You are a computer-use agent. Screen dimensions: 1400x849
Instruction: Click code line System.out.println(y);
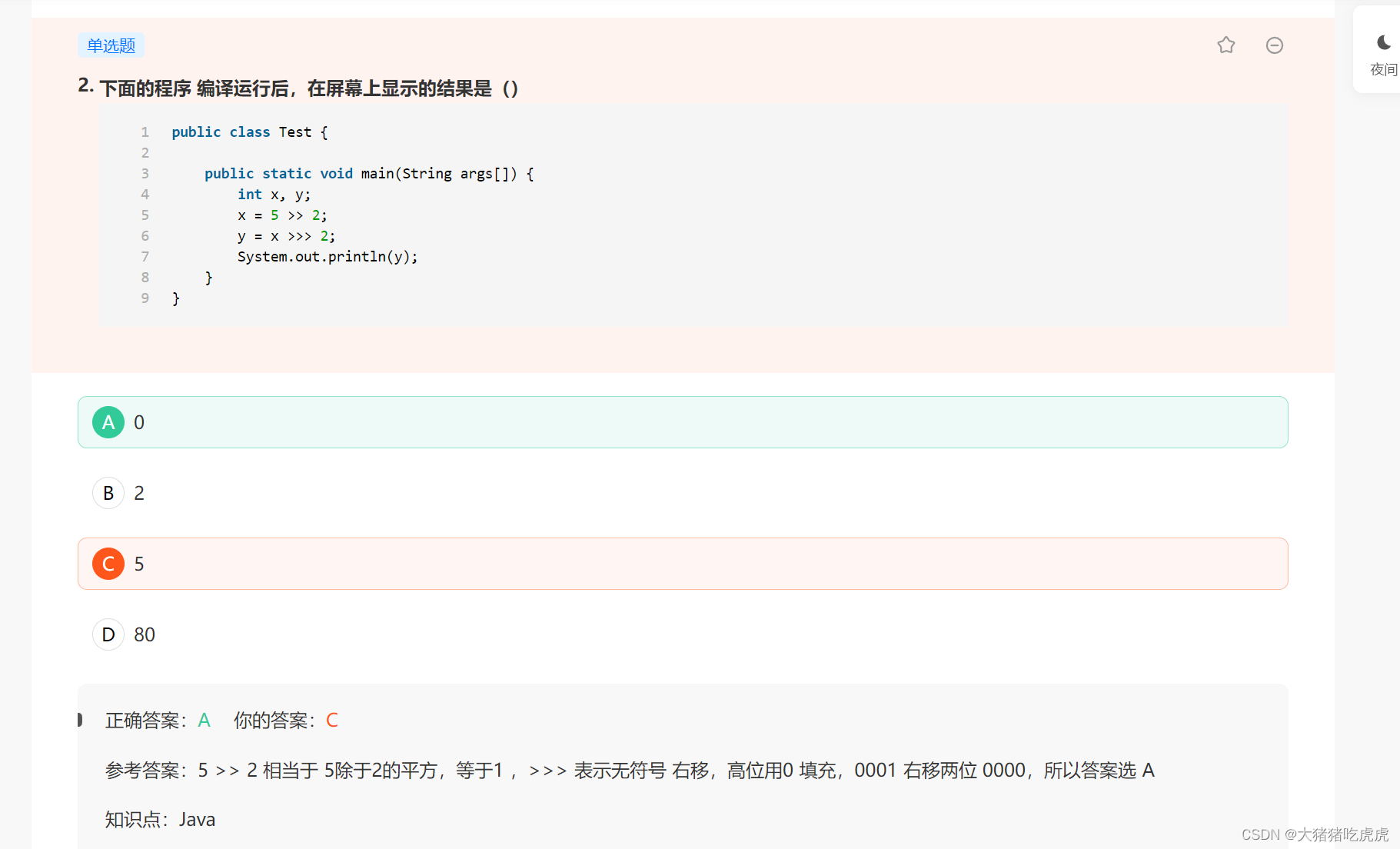tap(328, 257)
